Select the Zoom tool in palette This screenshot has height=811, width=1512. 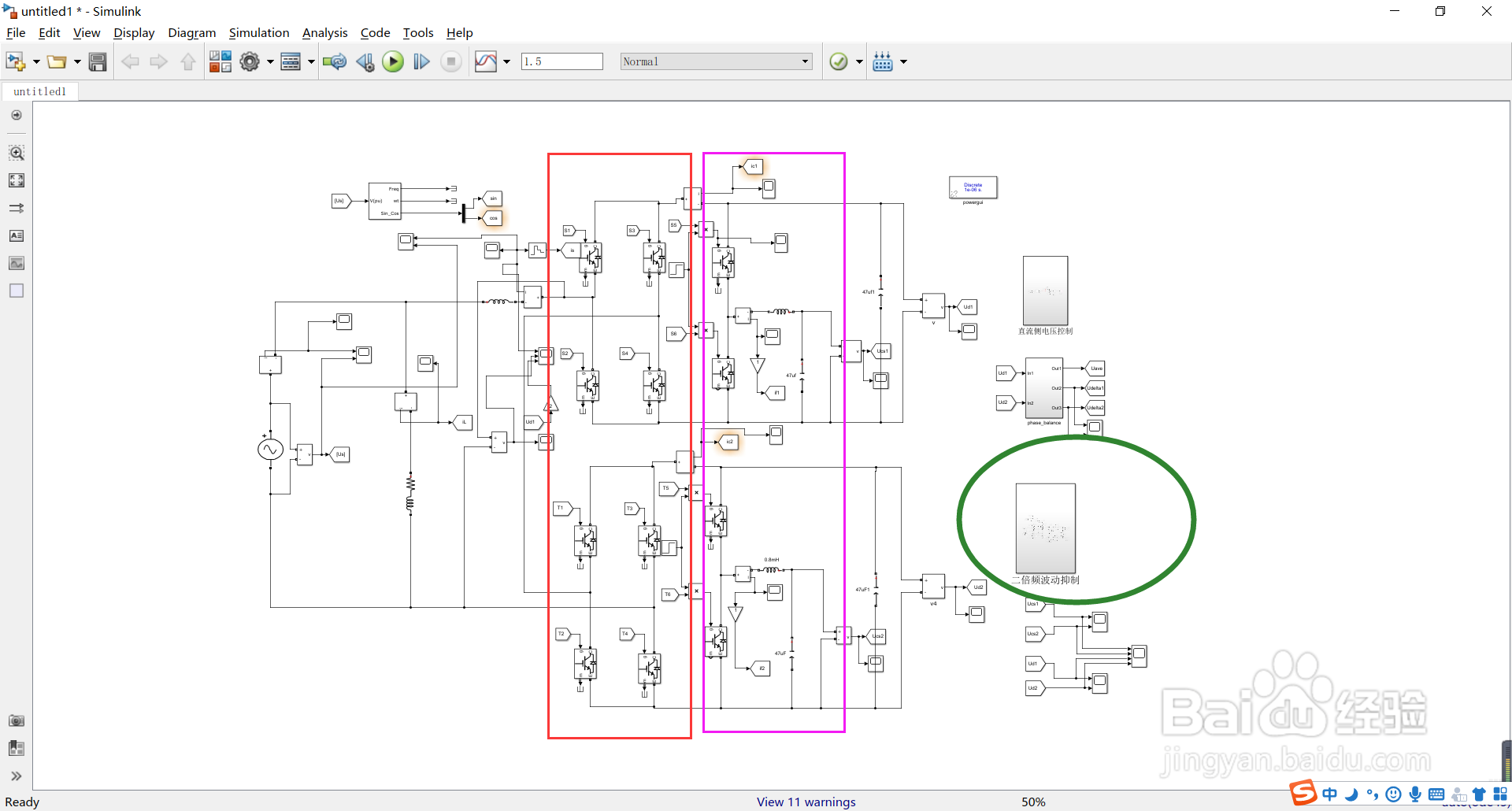coord(17,152)
